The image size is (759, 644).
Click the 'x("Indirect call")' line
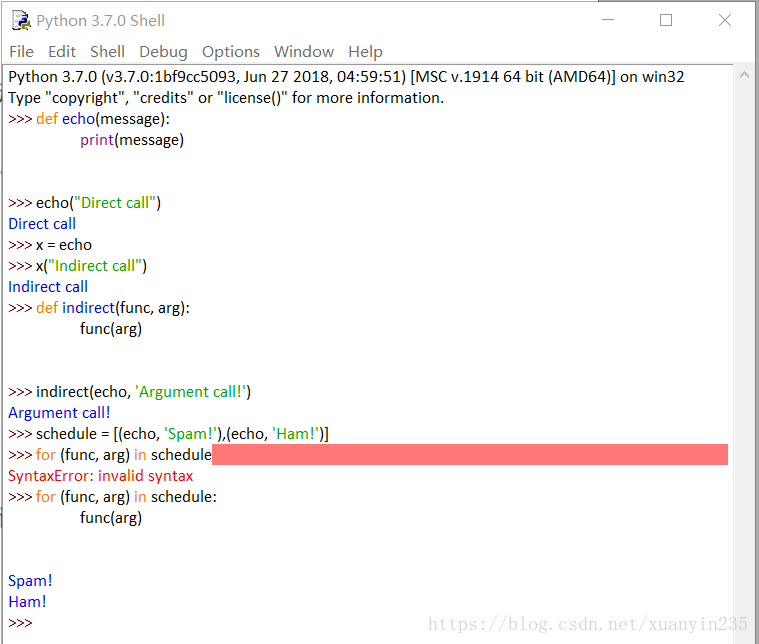[x=91, y=266]
